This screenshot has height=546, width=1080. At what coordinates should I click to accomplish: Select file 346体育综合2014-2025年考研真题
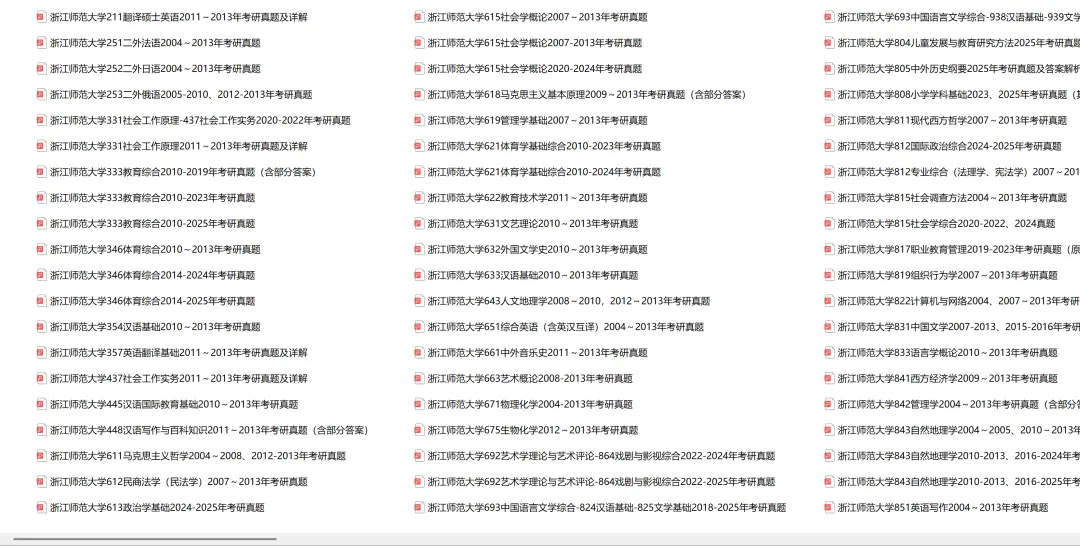[146, 301]
